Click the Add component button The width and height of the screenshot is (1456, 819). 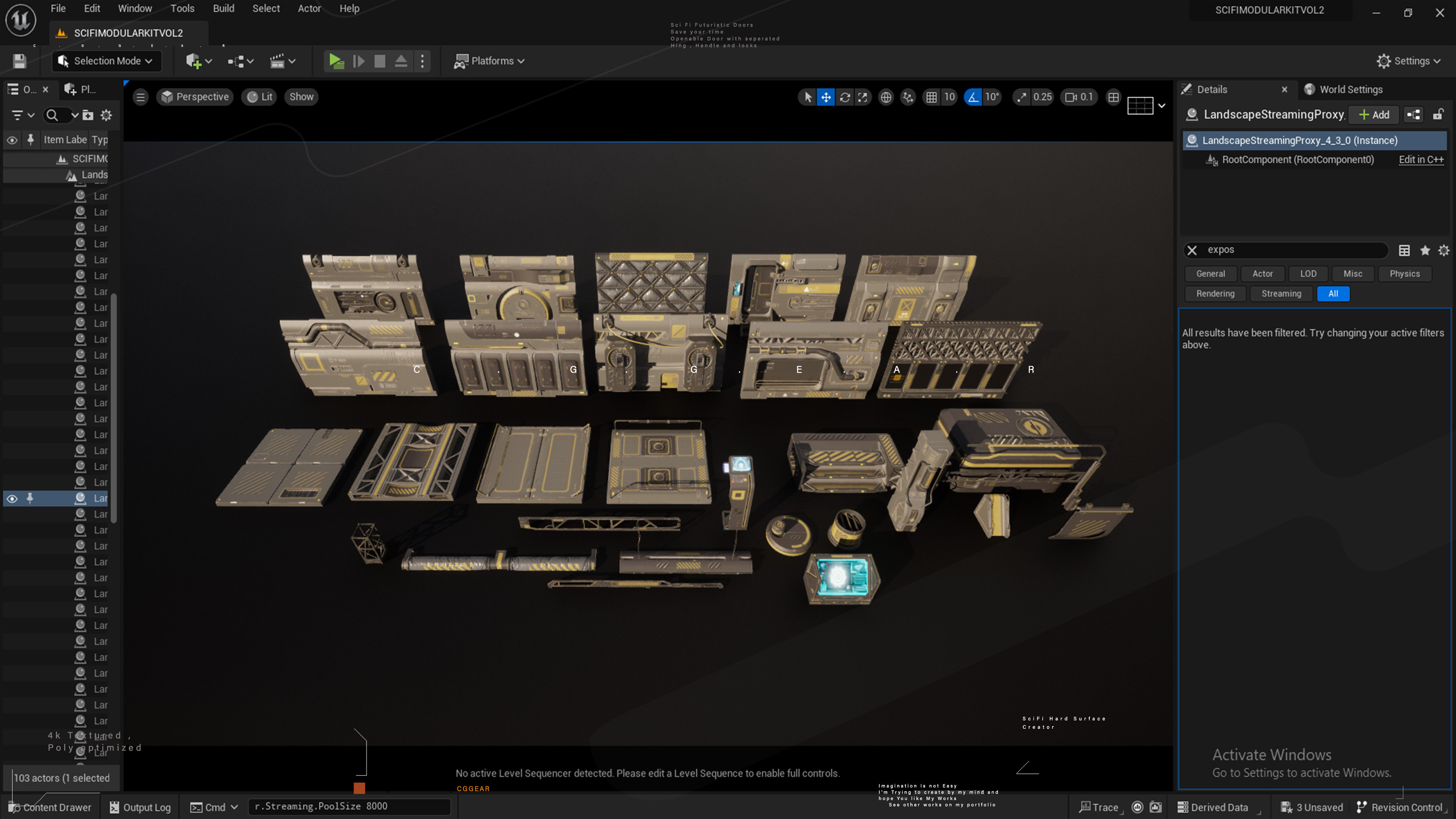1374,115
